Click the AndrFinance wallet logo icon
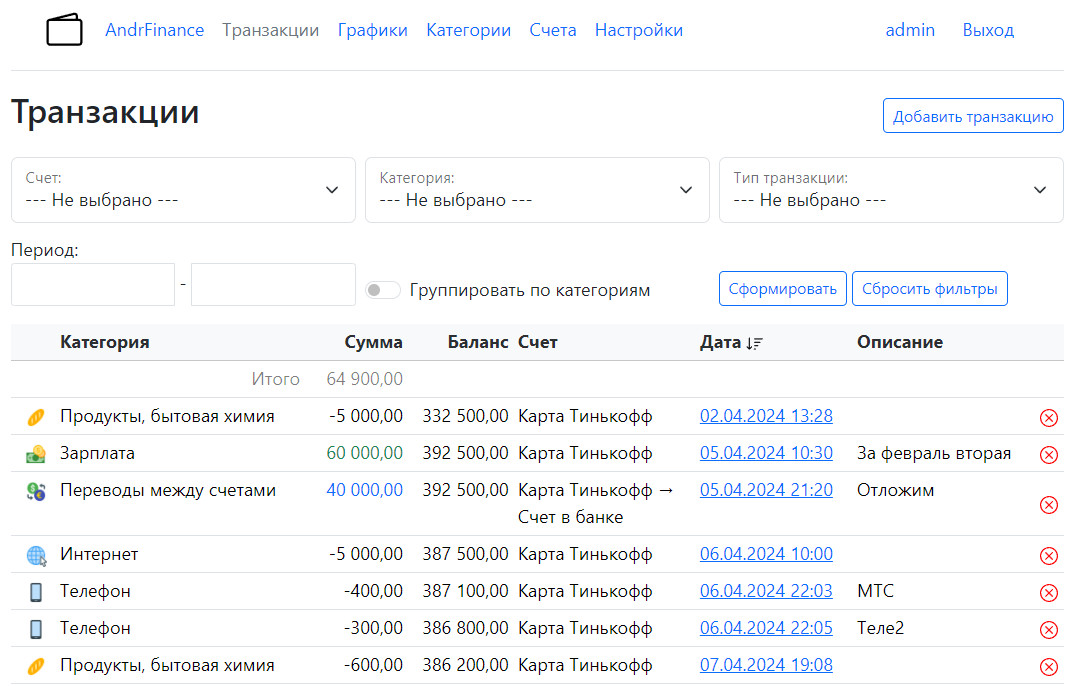Viewport: 1090px width, 686px height. click(x=65, y=30)
